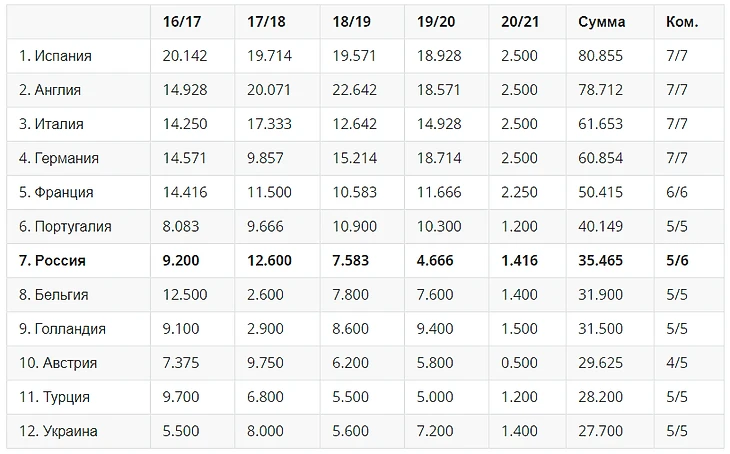This screenshot has width=730, height=454.
Task: Click the Сумма column header
Action: (602, 21)
